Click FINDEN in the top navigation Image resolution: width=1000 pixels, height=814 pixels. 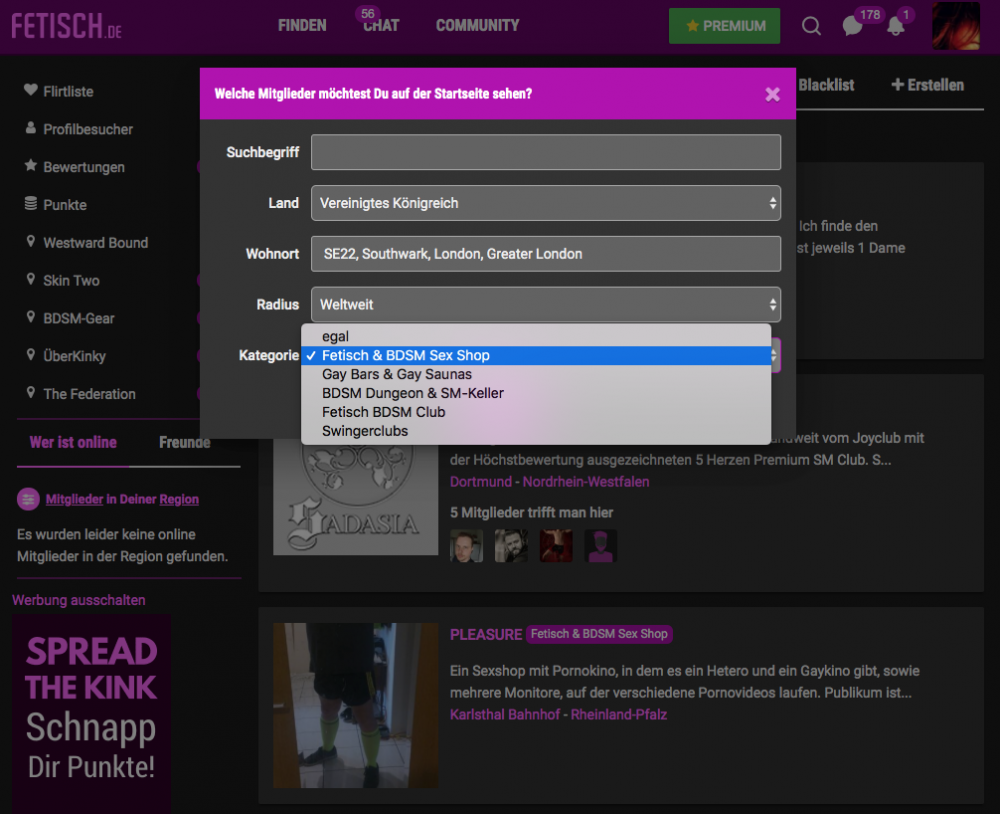tap(302, 26)
